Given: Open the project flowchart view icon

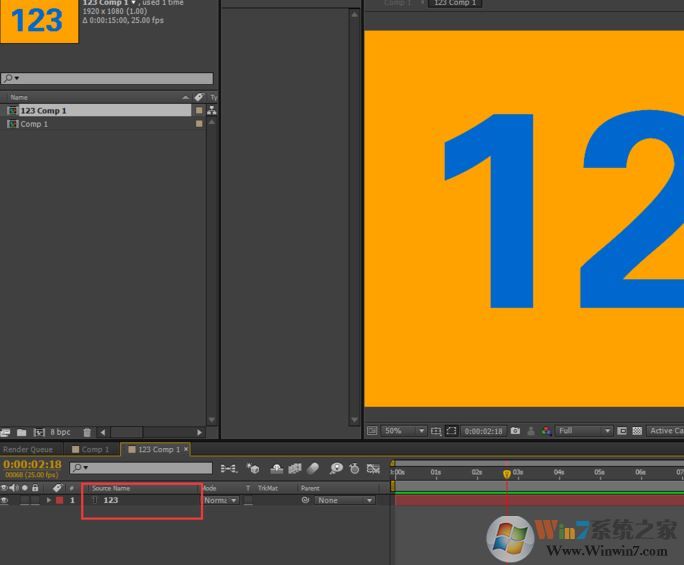Looking at the screenshot, I should tap(212, 111).
